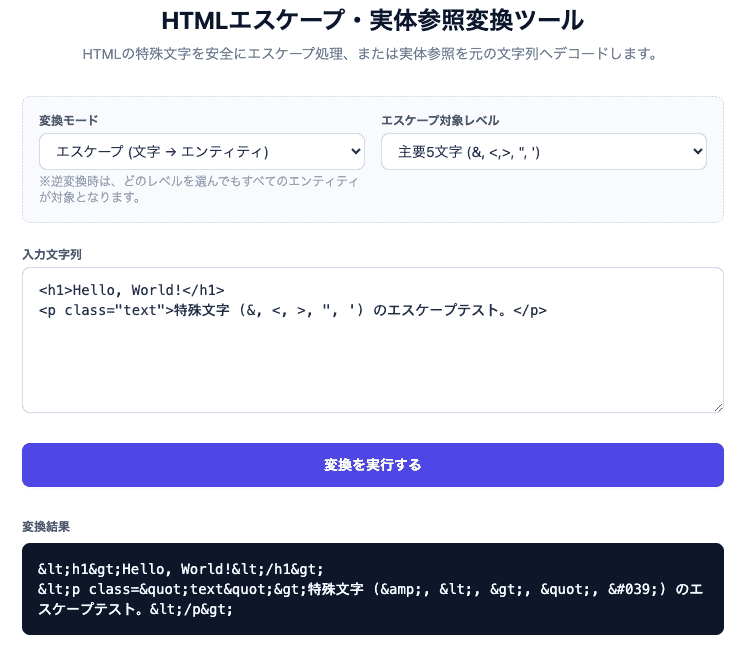Screen dimensions: 750x650
Task: Open the 変換モード dropdown
Action: pos(201,152)
